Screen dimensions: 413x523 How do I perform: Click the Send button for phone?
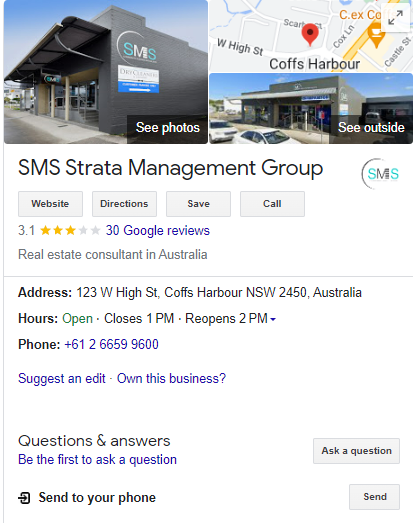click(374, 497)
